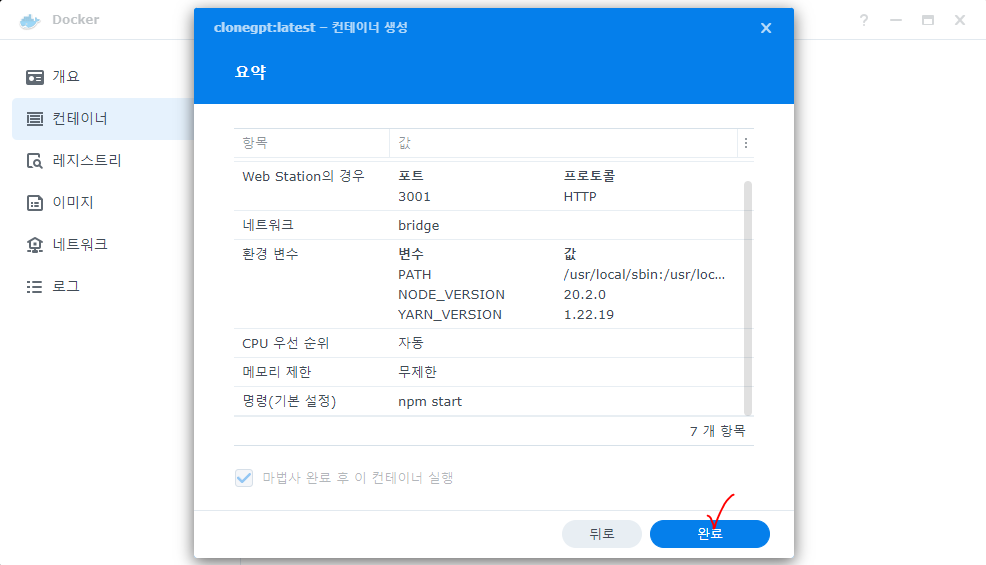Select the 명령(기본 설정) row label
This screenshot has height=565, width=986.
coord(289,401)
